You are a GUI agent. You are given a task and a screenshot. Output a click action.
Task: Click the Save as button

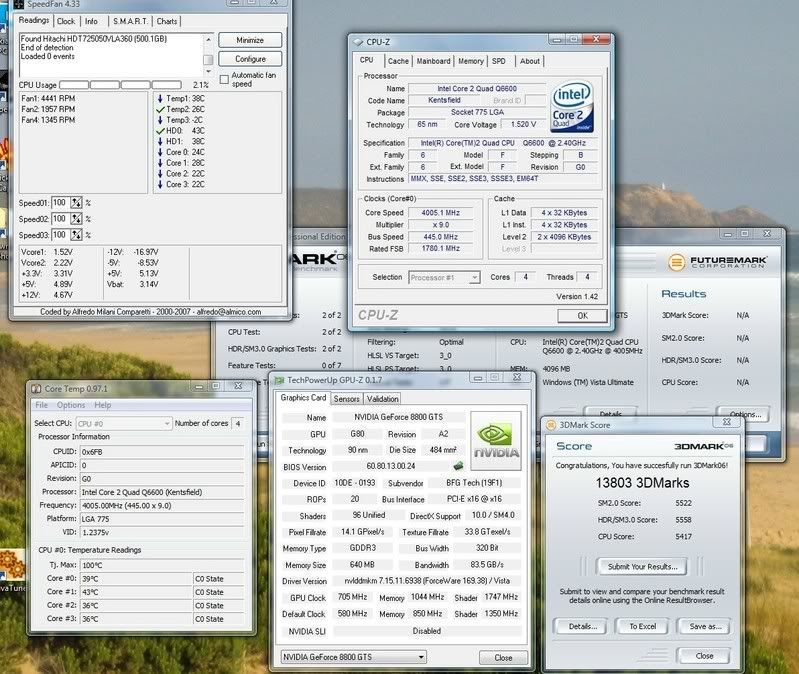click(705, 627)
